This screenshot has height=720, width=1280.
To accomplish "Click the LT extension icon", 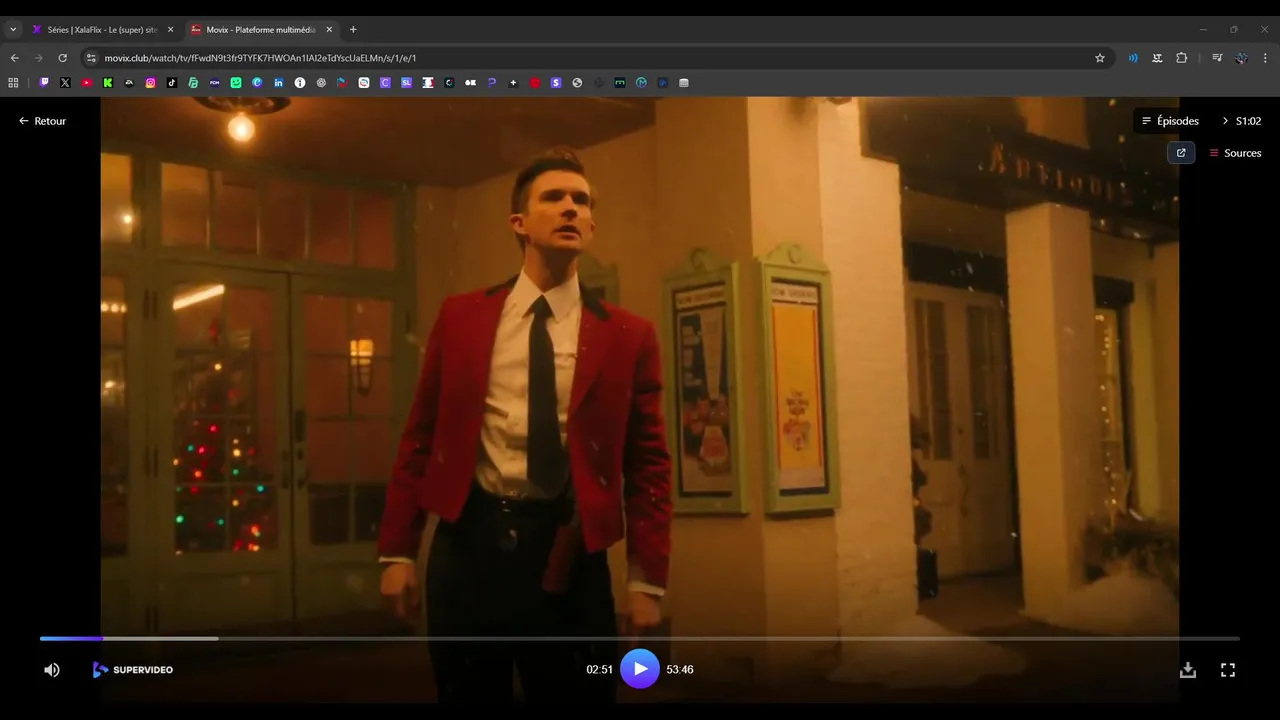I will [x=1157, y=58].
